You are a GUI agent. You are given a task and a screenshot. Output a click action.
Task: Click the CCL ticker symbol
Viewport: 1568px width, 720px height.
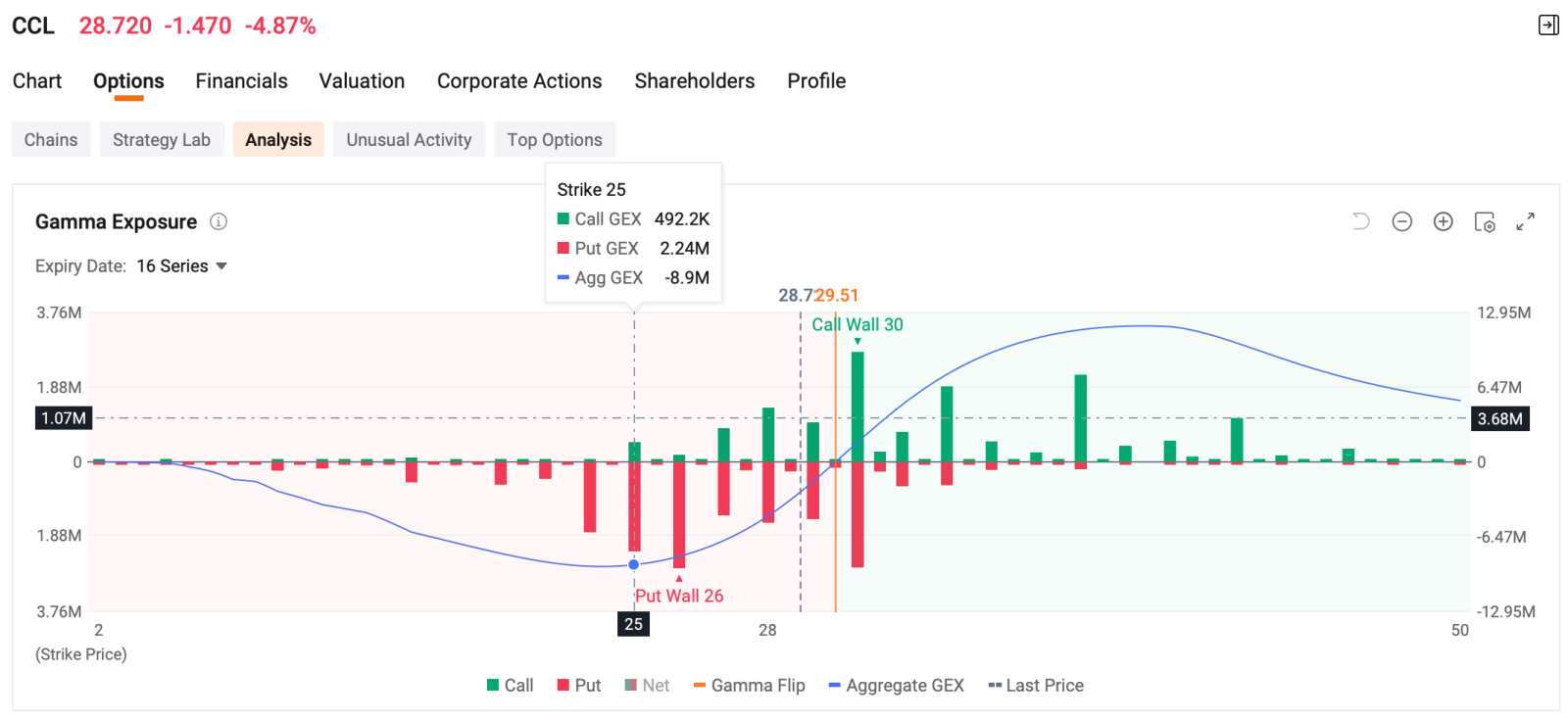[x=33, y=25]
